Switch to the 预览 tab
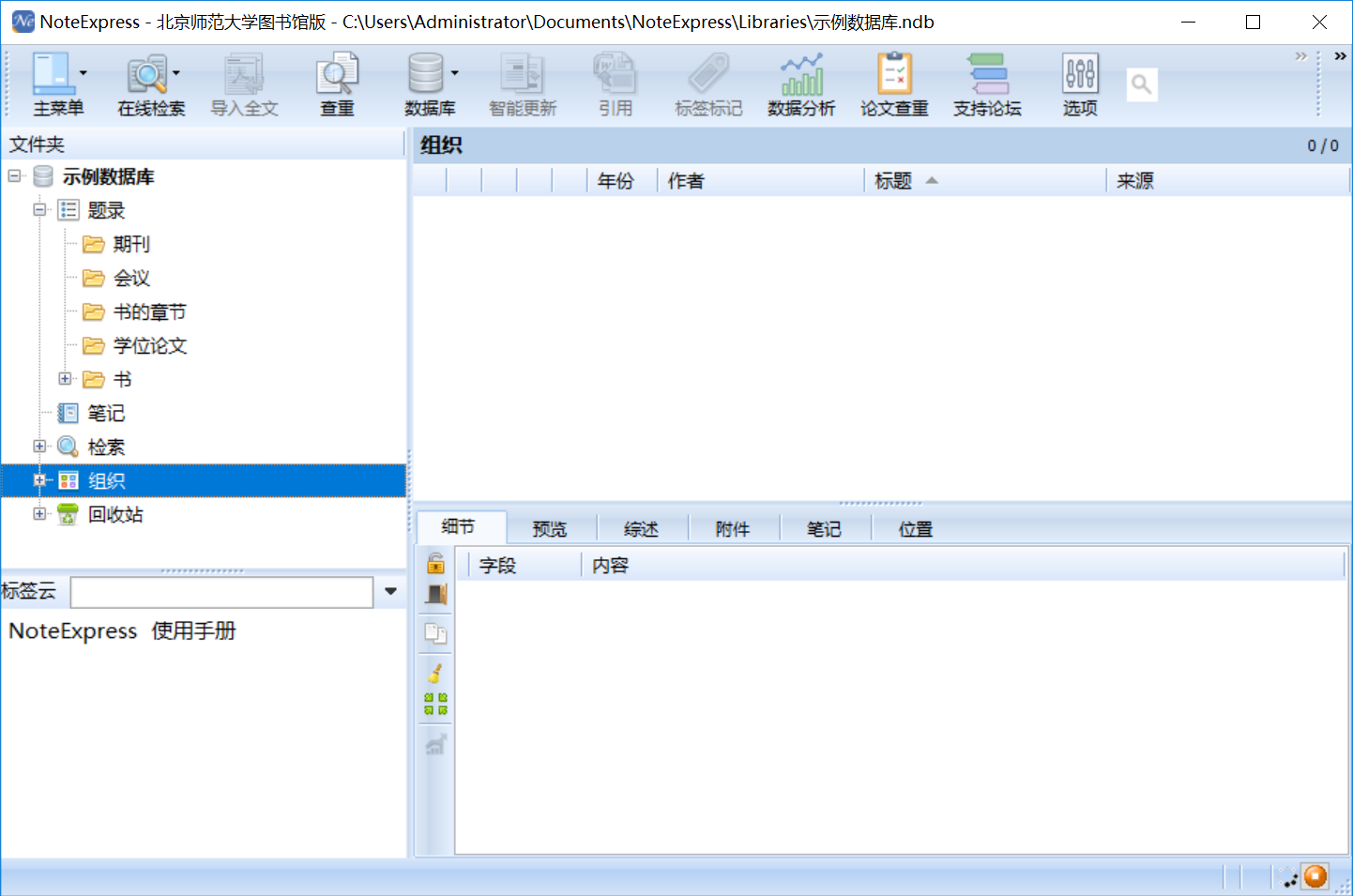The image size is (1353, 896). 550,529
